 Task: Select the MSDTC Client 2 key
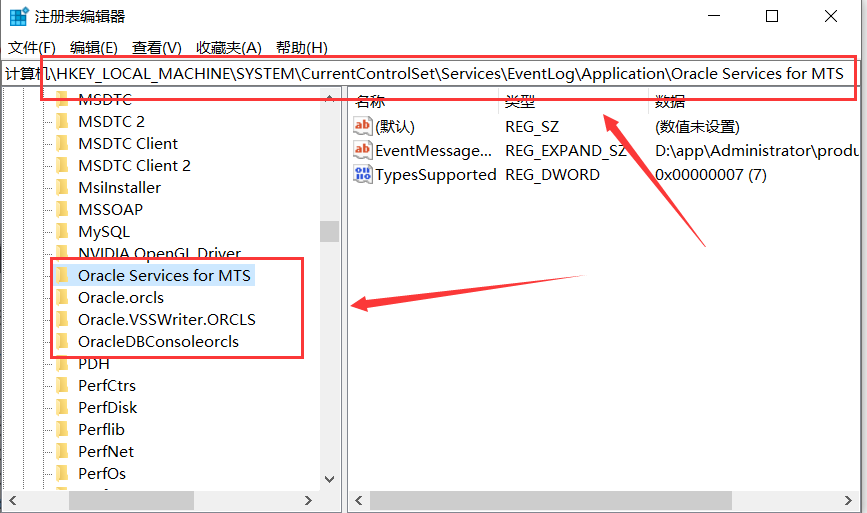(134, 165)
